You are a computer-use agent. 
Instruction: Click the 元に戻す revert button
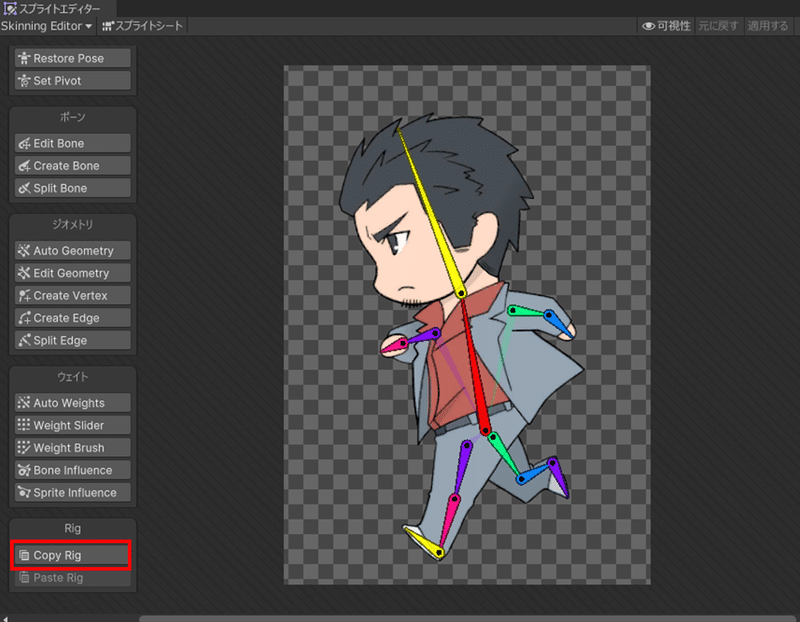point(718,26)
